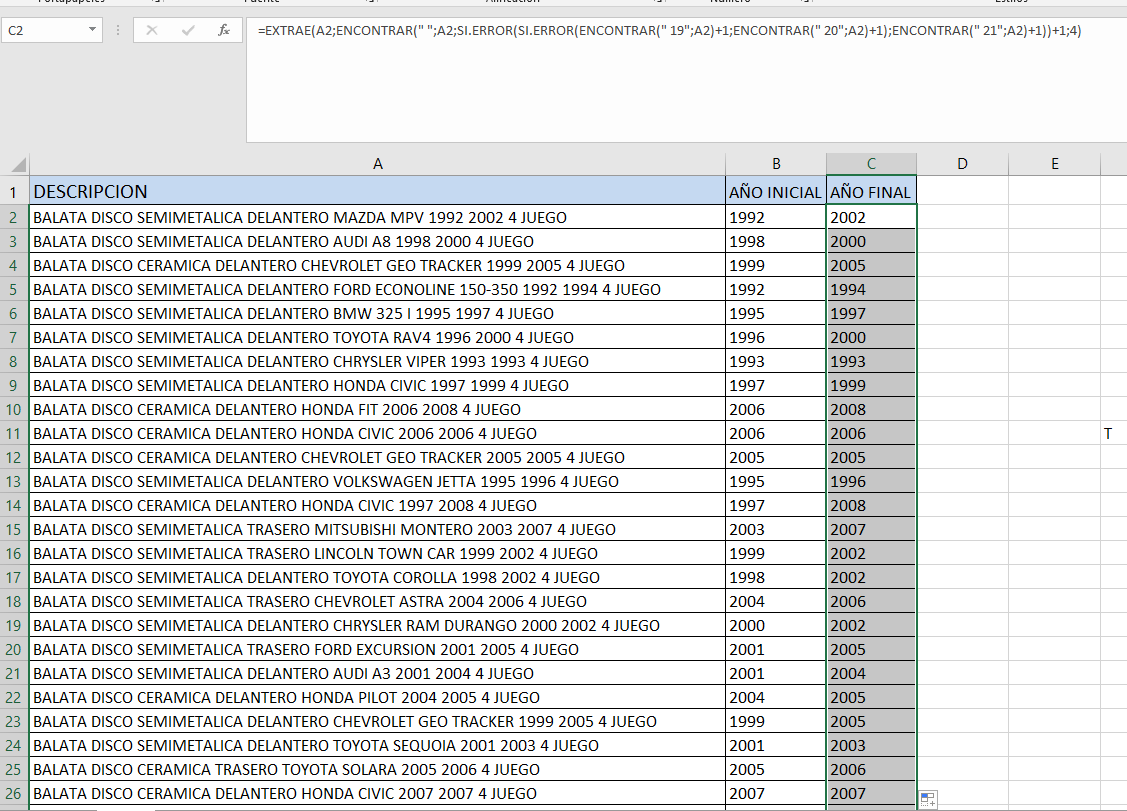Click inside the formula bar EXTRAE formula
1127x811 pixels.
669,30
